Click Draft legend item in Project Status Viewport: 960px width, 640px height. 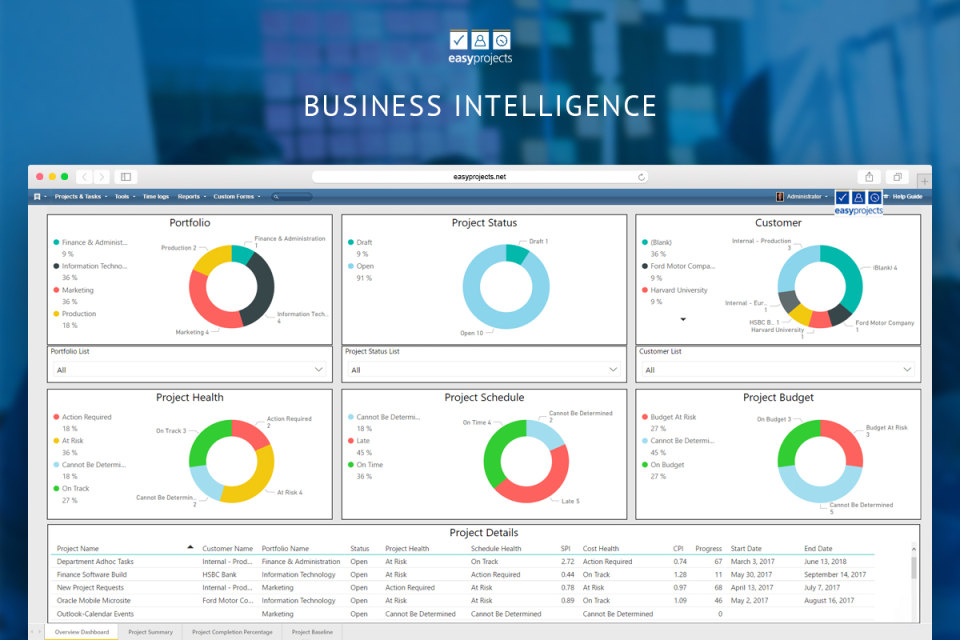pos(360,243)
